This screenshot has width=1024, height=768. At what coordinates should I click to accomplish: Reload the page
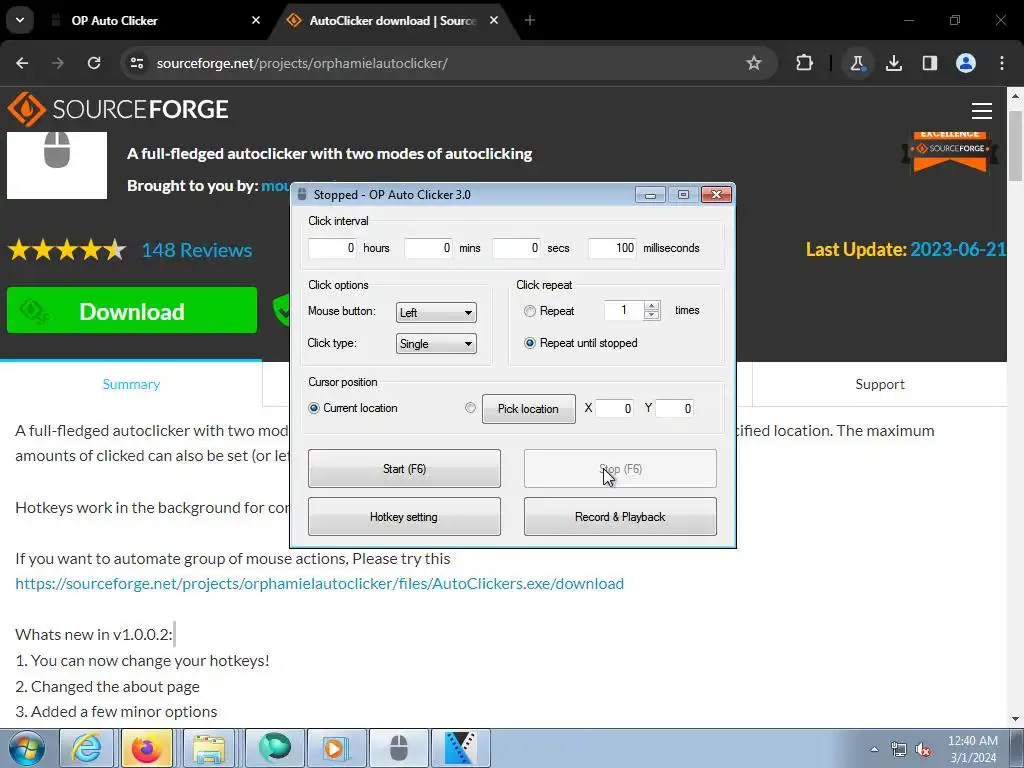point(94,63)
